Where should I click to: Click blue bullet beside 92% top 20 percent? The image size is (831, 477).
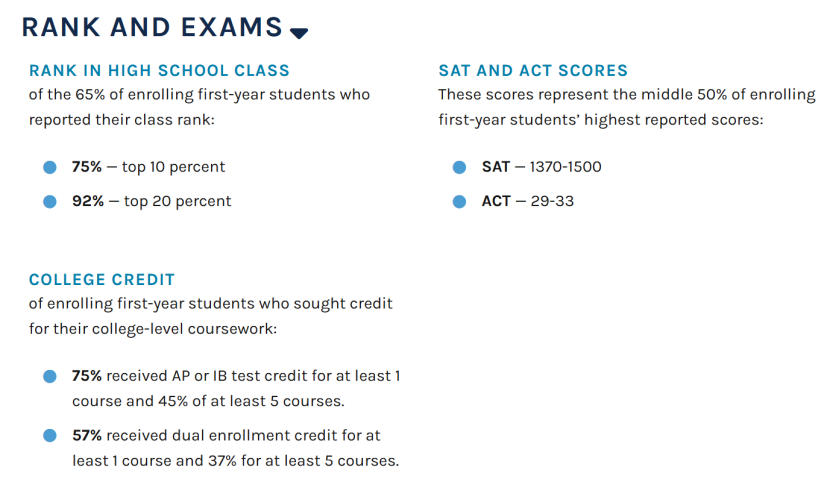[x=50, y=202]
